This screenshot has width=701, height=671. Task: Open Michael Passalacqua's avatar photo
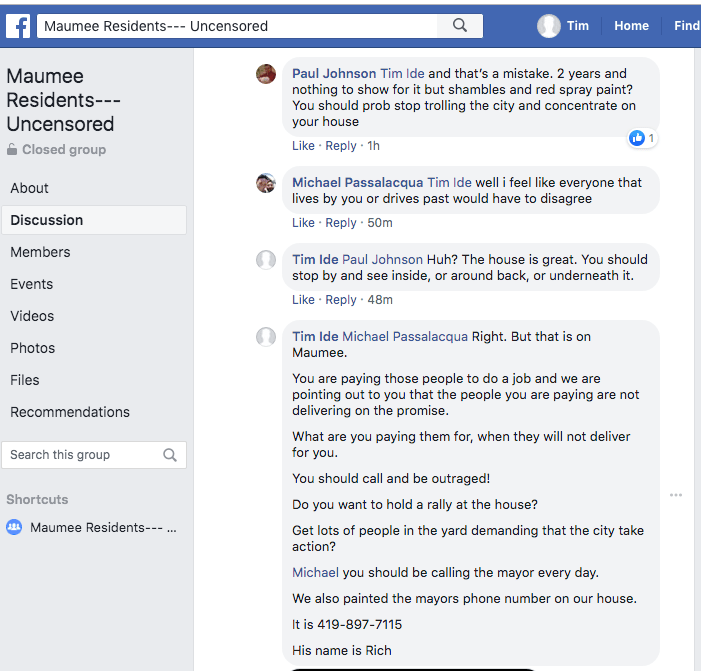coord(266,183)
